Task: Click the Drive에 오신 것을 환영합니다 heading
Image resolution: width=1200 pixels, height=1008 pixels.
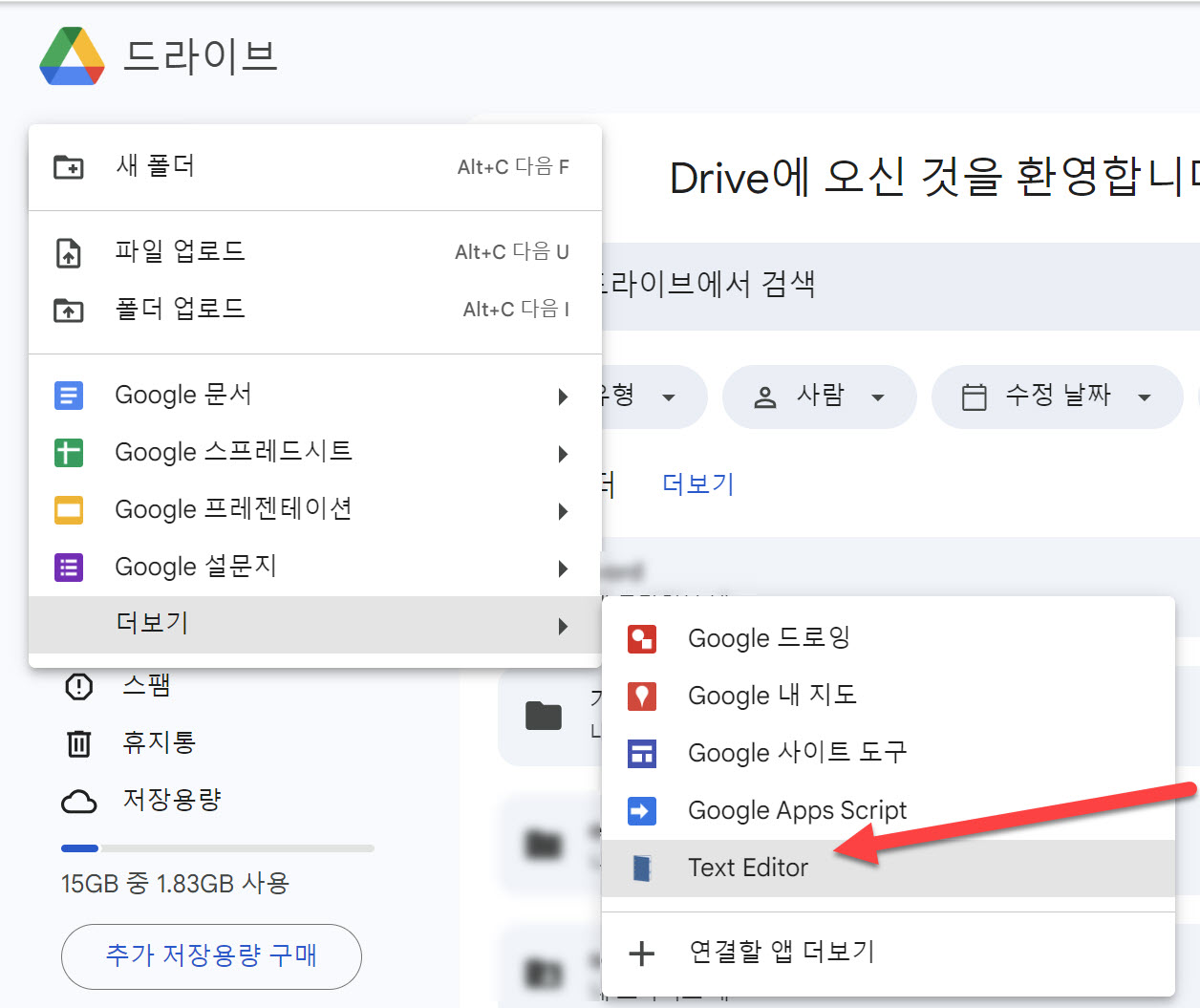Action: [x=934, y=178]
